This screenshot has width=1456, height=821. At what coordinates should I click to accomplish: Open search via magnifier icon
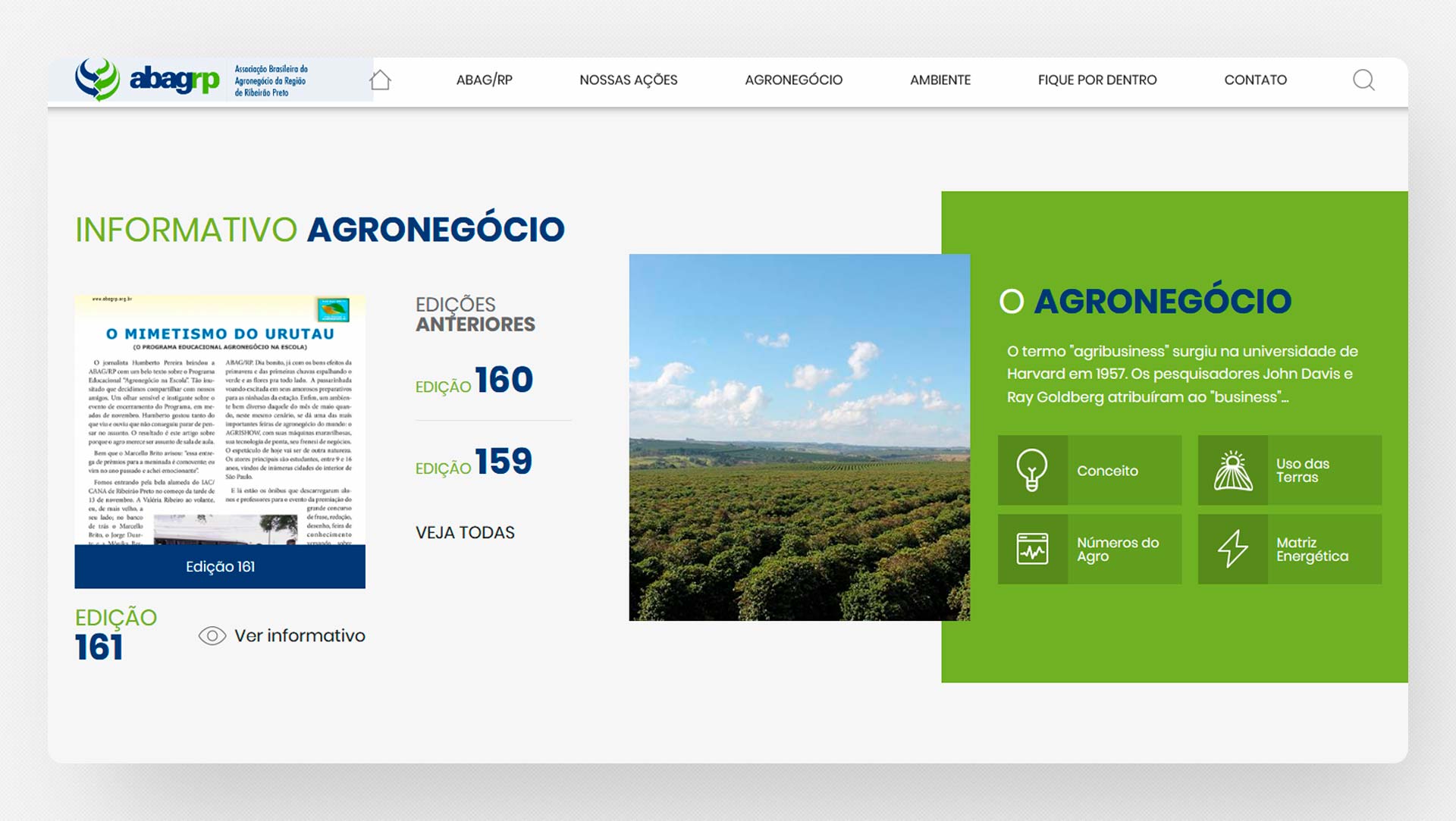[1363, 80]
